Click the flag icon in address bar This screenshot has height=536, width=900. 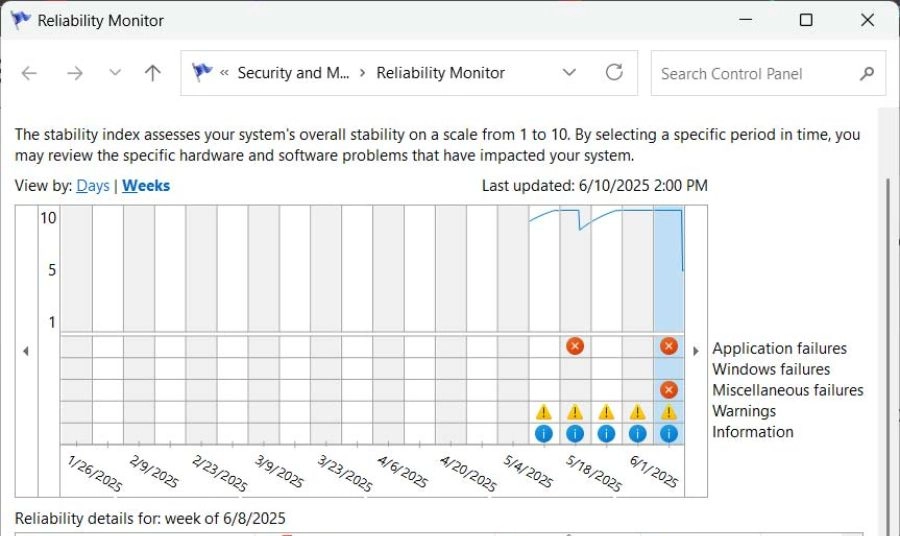(201, 72)
